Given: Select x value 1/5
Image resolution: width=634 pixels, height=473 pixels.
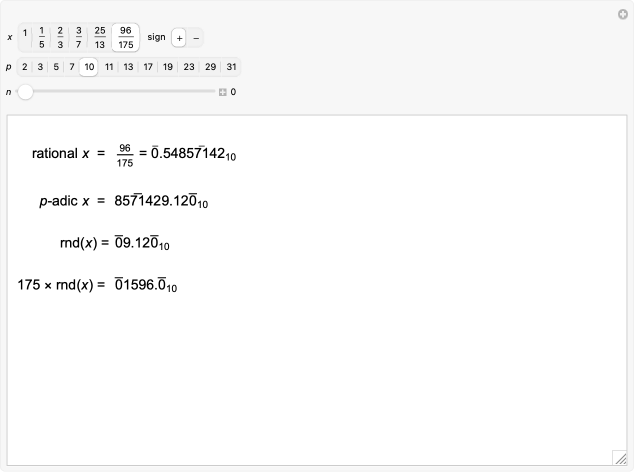Looking at the screenshot, I should (x=41, y=38).
